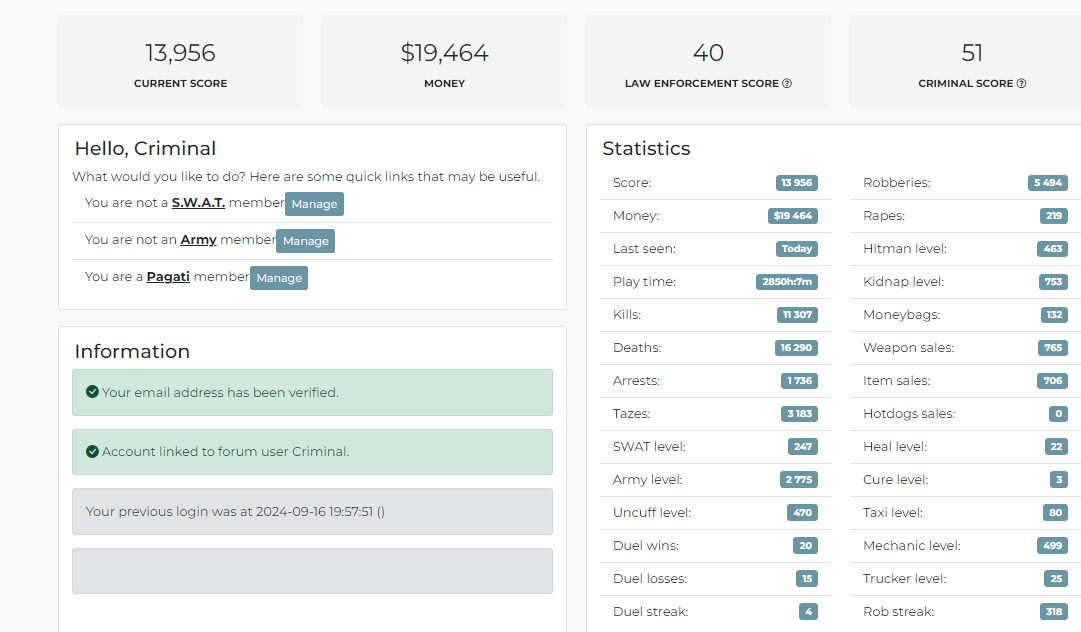The width and height of the screenshot is (1081, 632).
Task: Click the Money badge showing $19 464
Action: tap(793, 216)
